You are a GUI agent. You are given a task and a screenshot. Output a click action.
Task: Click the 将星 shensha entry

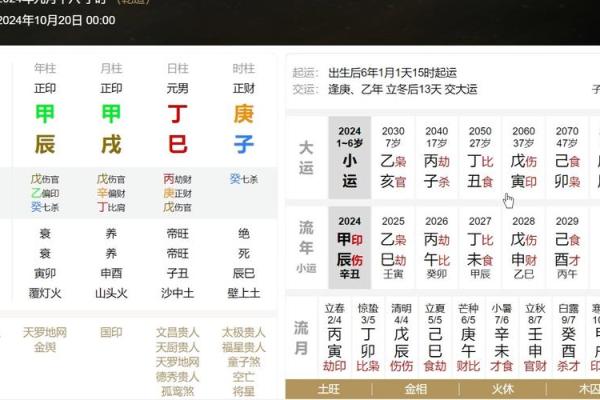pos(243,391)
